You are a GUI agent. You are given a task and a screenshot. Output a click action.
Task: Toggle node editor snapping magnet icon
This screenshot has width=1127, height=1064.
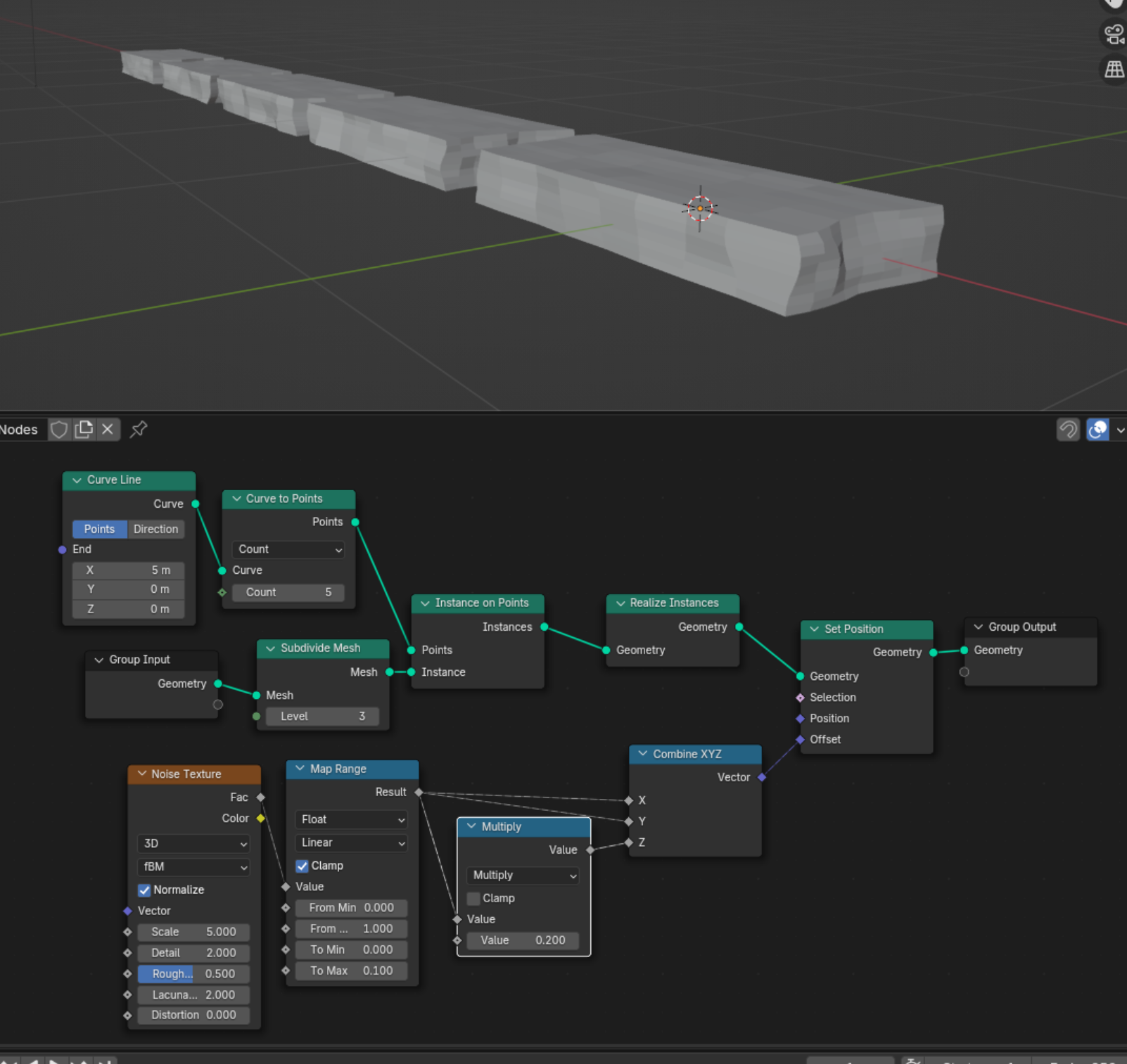(x=1068, y=429)
